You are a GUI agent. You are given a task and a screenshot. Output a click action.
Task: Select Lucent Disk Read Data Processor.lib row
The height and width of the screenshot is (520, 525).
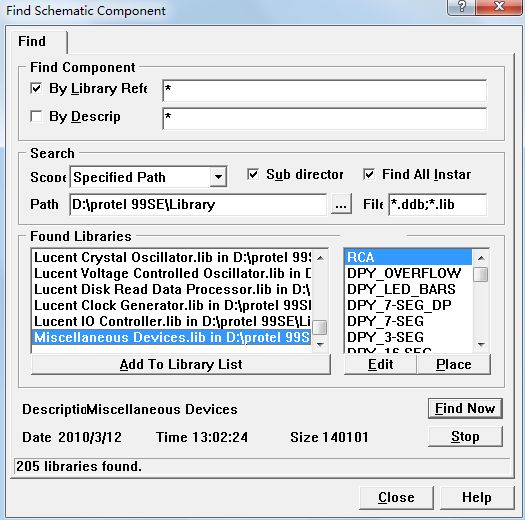172,289
